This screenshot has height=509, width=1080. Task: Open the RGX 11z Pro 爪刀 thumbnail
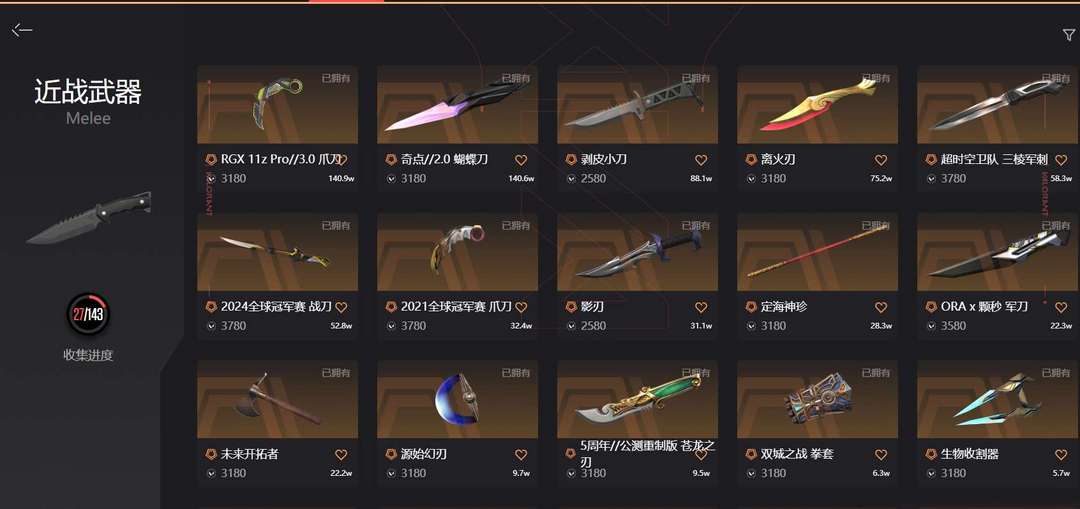[x=278, y=105]
